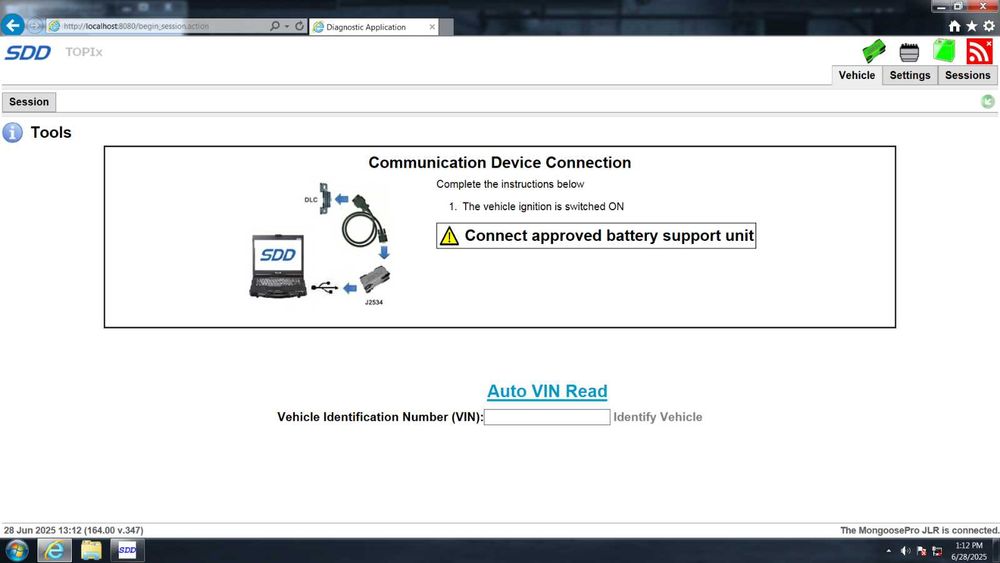Click the SDD logo
This screenshot has width=1000, height=563.
[28, 52]
